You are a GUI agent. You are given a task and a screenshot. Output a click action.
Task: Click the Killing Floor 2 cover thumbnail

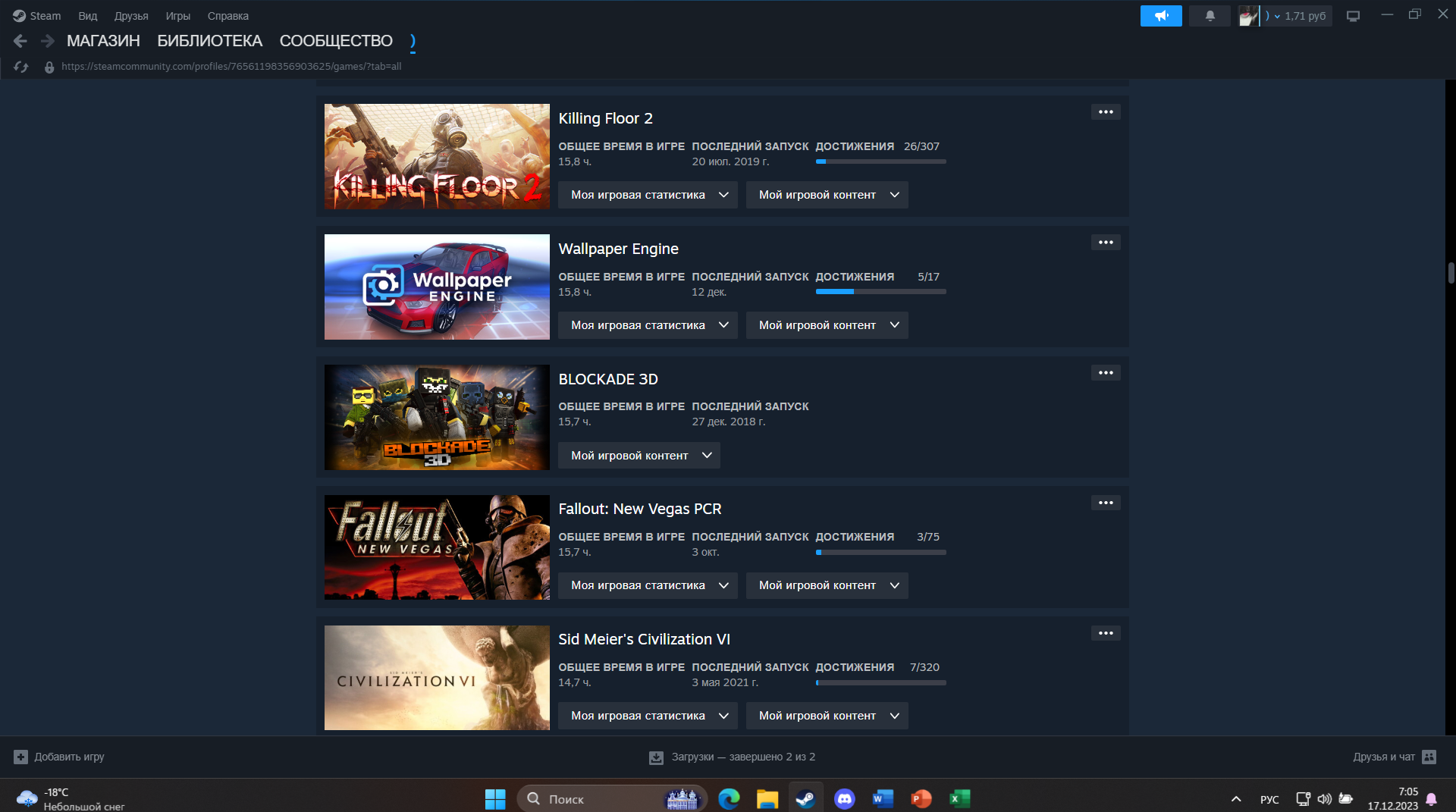pos(437,156)
